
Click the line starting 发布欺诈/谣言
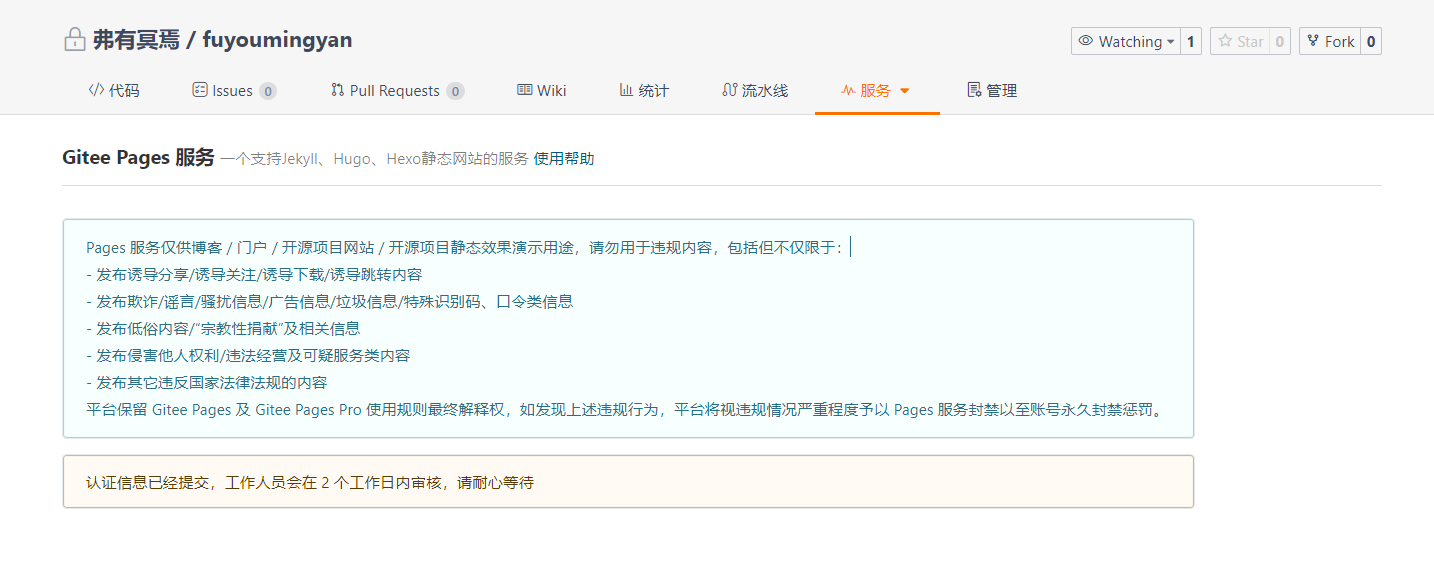(x=330, y=301)
